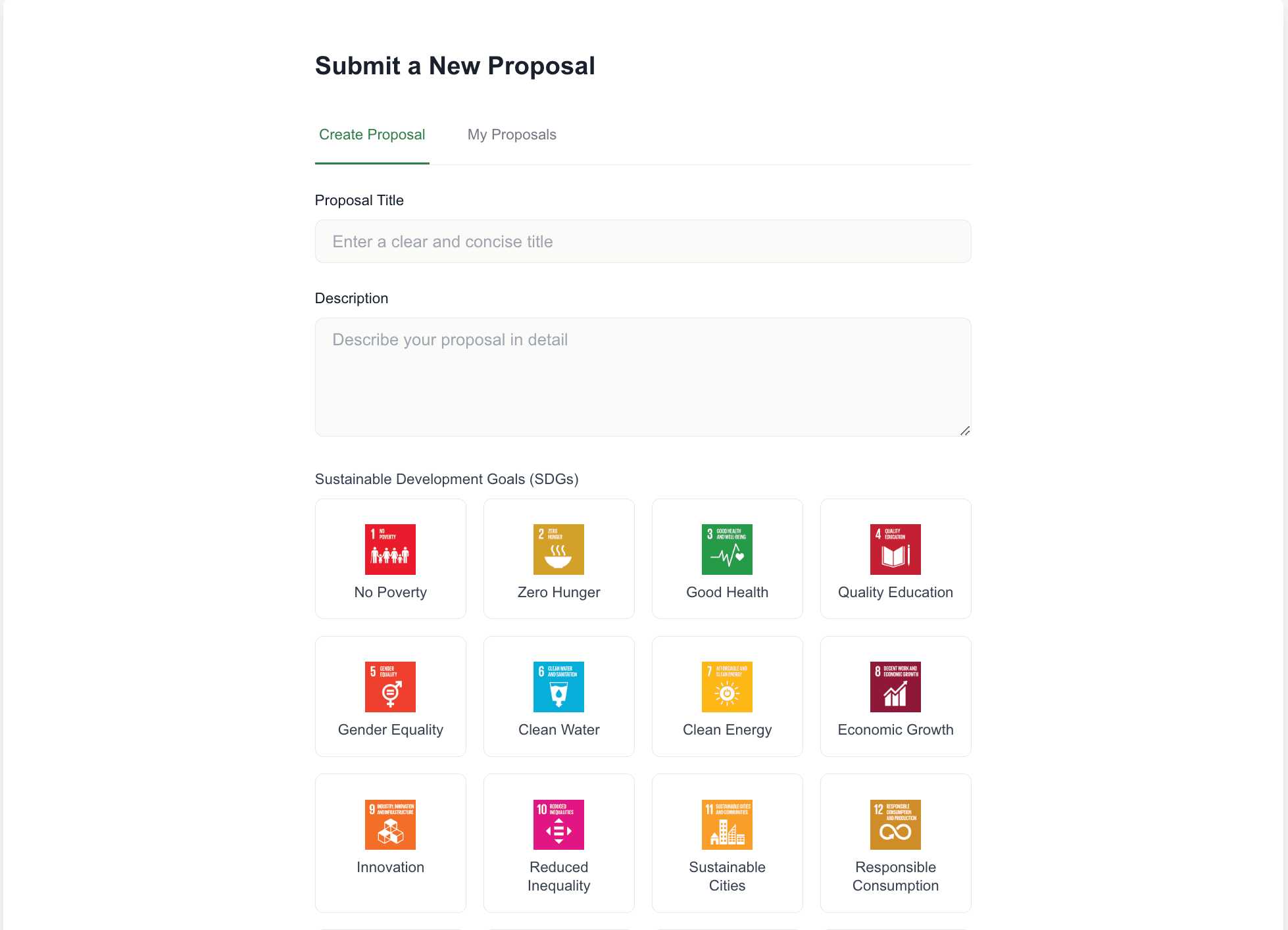This screenshot has width=1288, height=930.
Task: Click into the Description text area
Action: 643,377
